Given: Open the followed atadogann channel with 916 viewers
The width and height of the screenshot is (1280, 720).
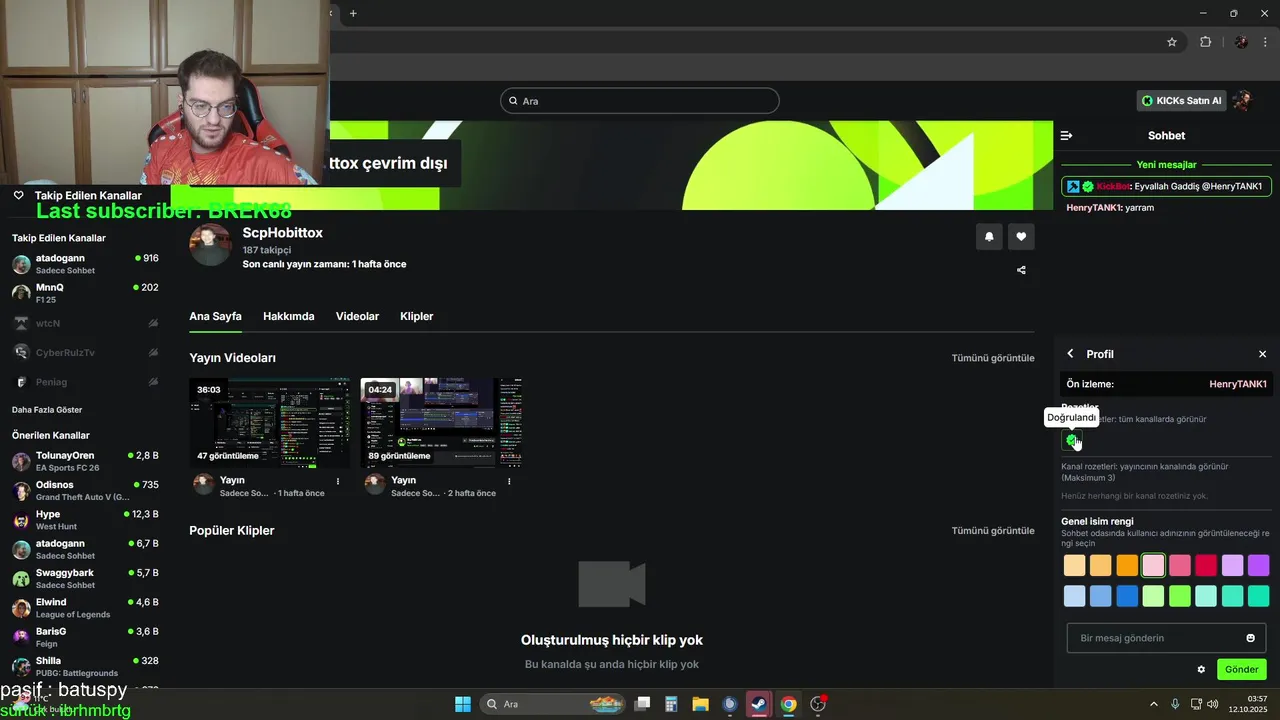Looking at the screenshot, I should (x=85, y=264).
